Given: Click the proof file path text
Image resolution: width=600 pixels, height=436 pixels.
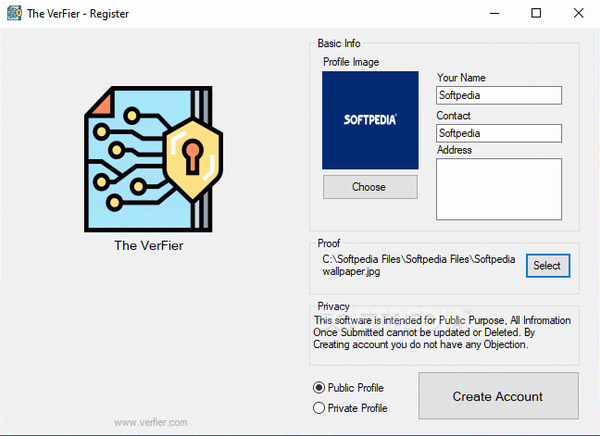Looking at the screenshot, I should 418,265.
